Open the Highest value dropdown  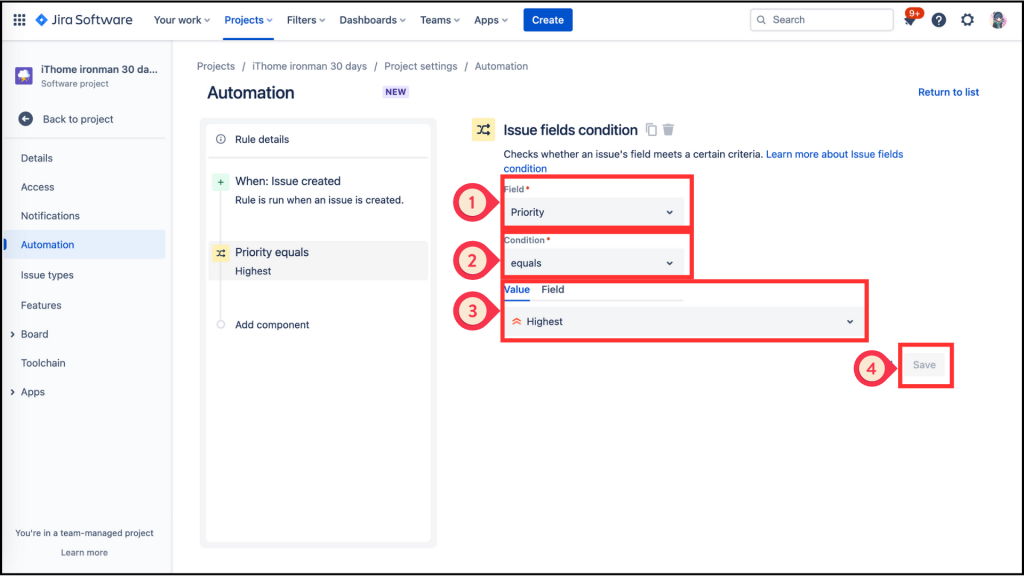pyautogui.click(x=683, y=321)
